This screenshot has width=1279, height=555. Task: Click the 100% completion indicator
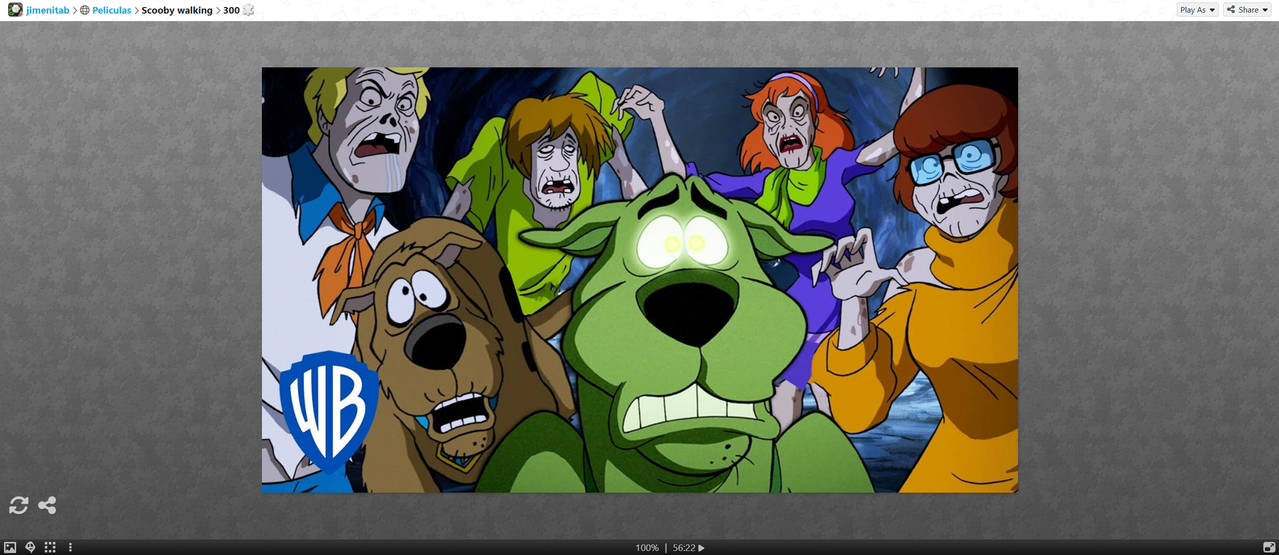[x=647, y=548]
